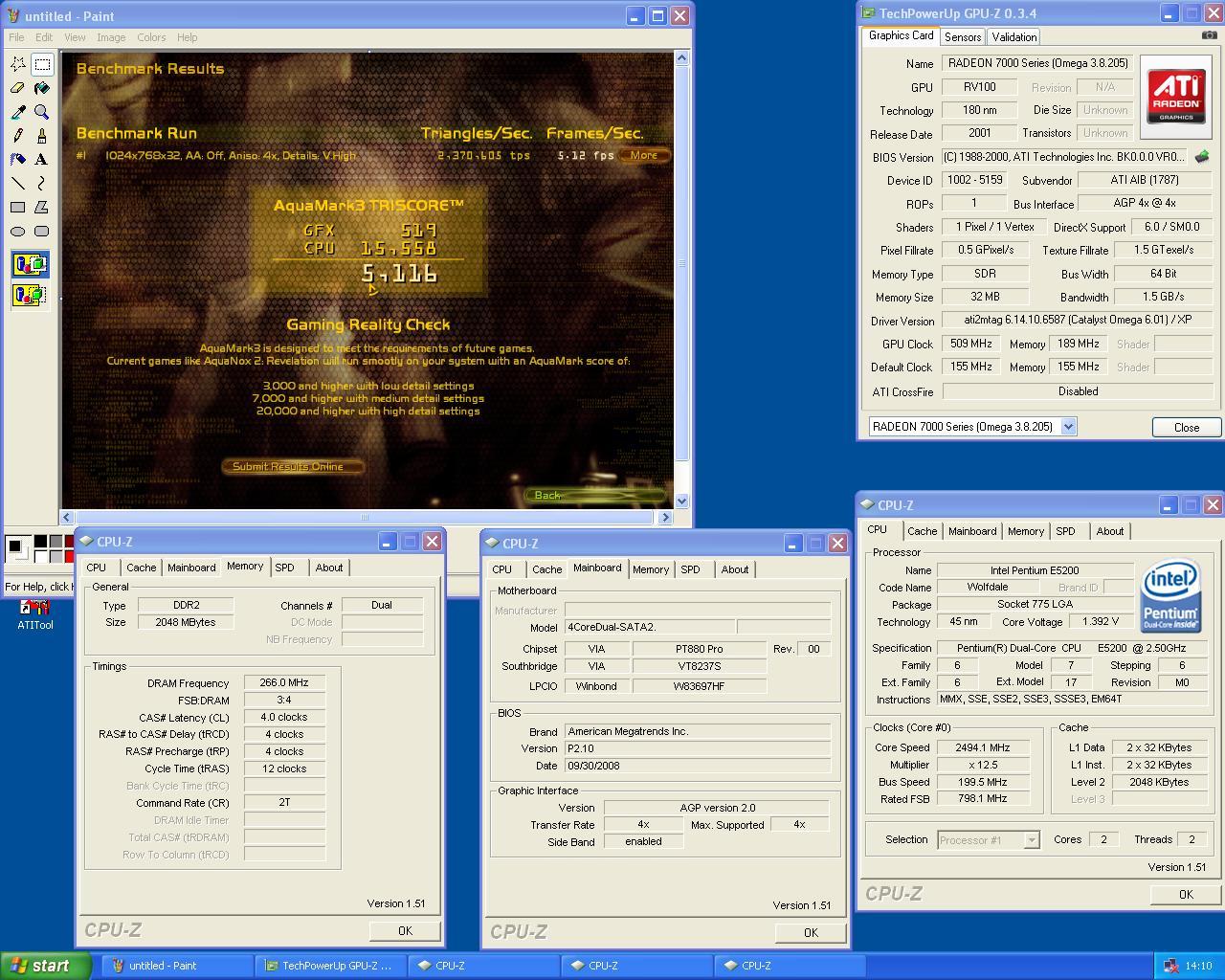This screenshot has width=1225, height=980.
Task: Click the Paint canvas scroll-down arrow
Action: (681, 501)
